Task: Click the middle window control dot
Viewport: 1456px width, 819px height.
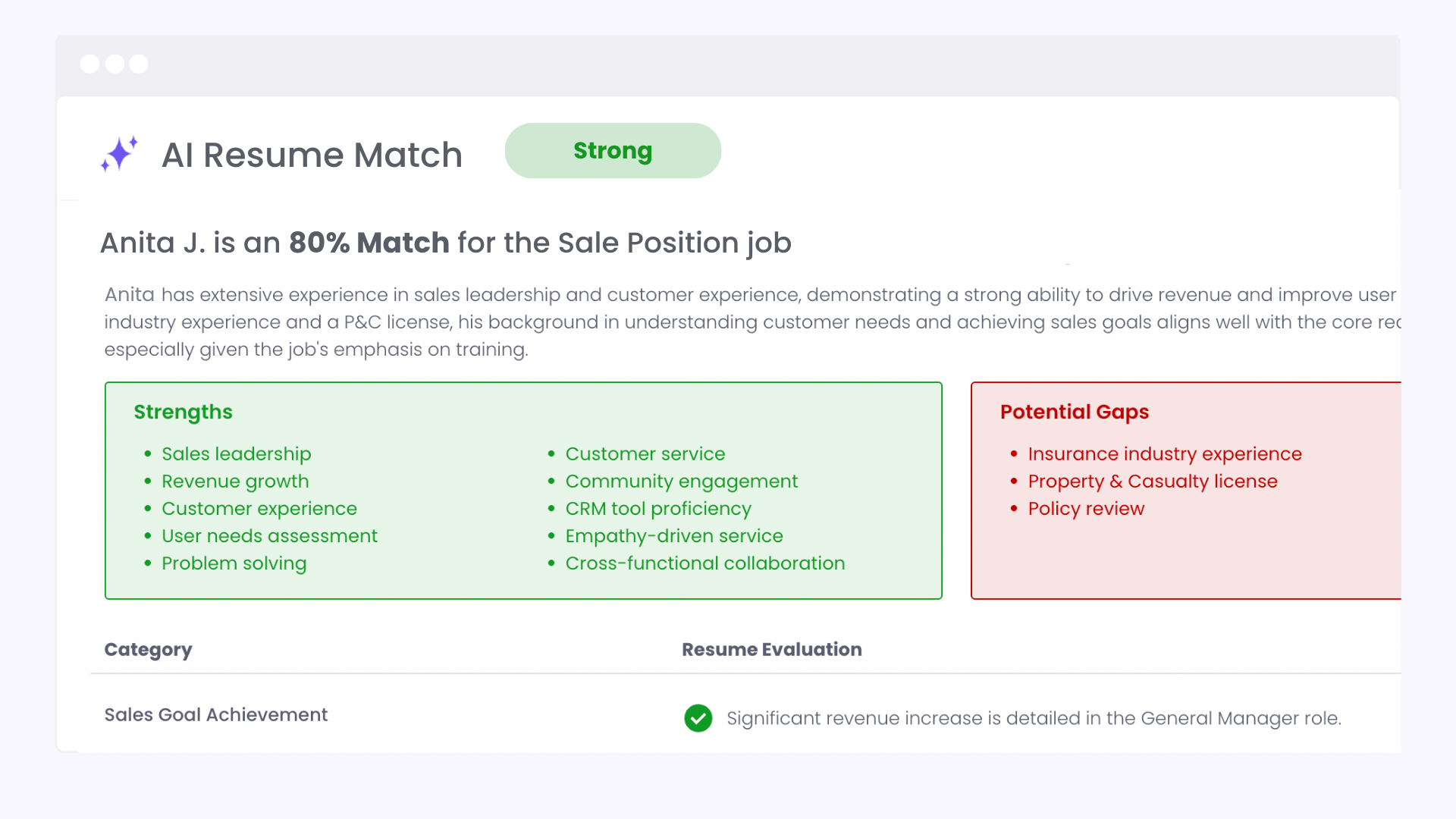Action: click(x=115, y=64)
